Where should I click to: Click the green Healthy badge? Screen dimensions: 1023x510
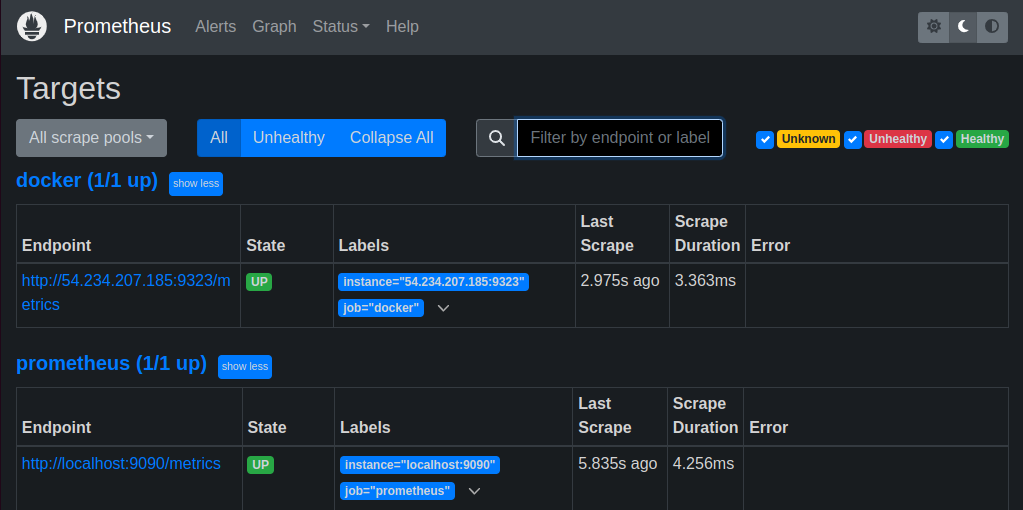coord(982,139)
